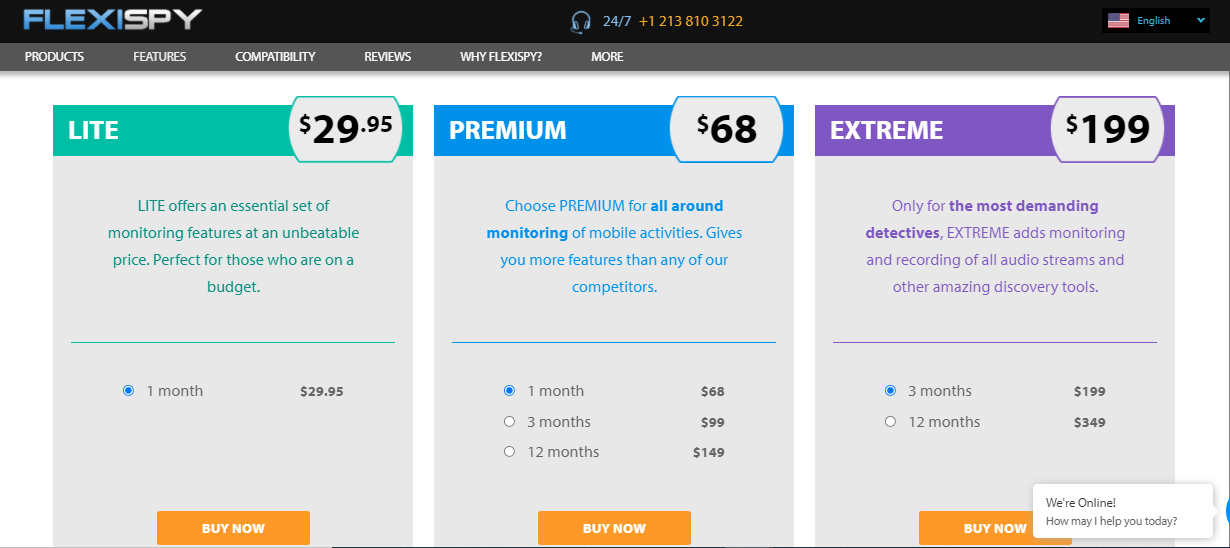Open the We're Online chat widget
This screenshot has height=548, width=1230.
coord(1123,511)
